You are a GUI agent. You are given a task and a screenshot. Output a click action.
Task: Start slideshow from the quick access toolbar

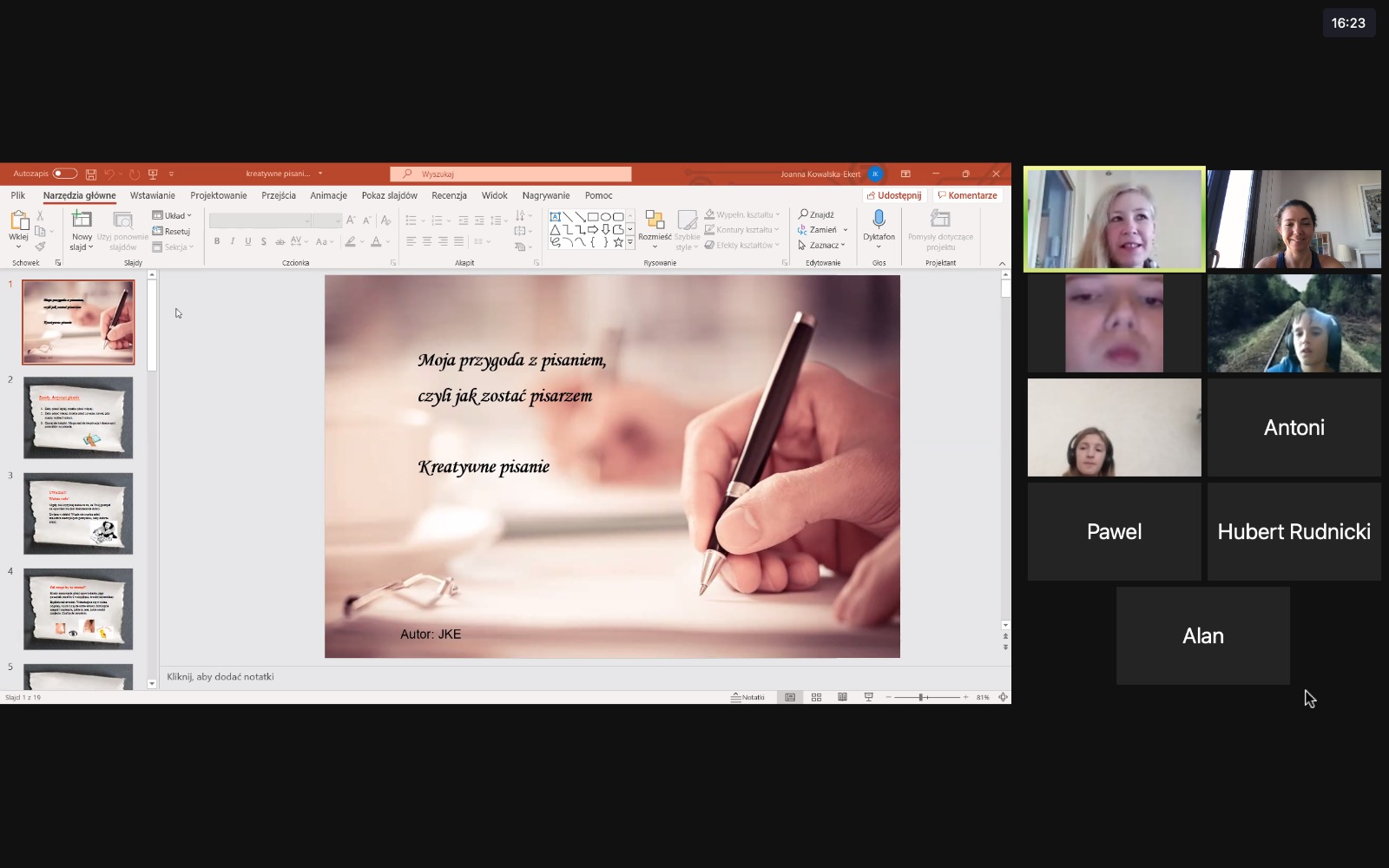tap(154, 174)
